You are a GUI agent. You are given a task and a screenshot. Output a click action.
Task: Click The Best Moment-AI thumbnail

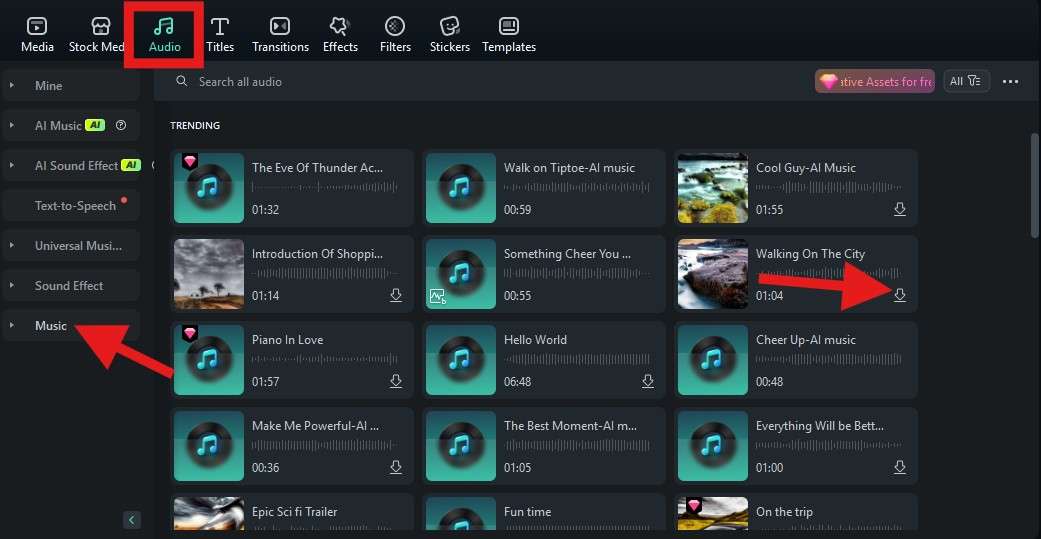click(x=461, y=446)
